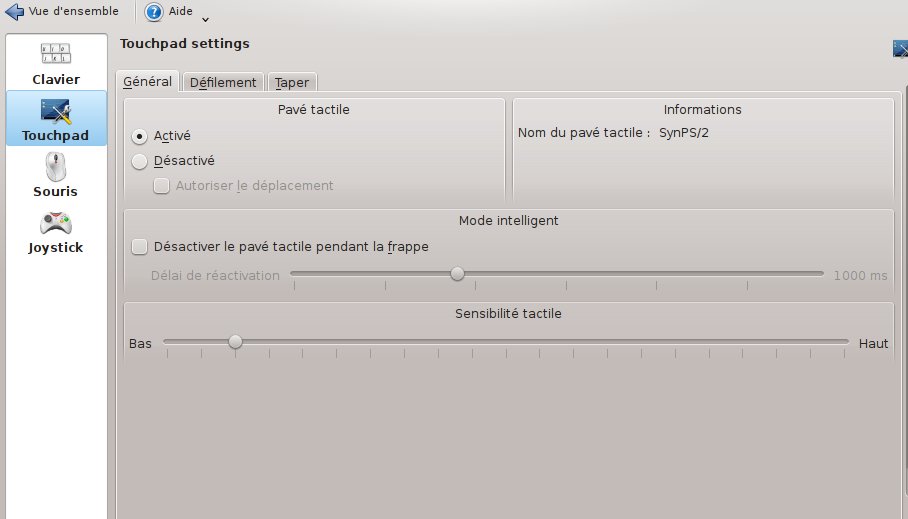Enable disabling touchpad during typing checkbox
Image resolution: width=908 pixels, height=519 pixels.
[x=140, y=246]
